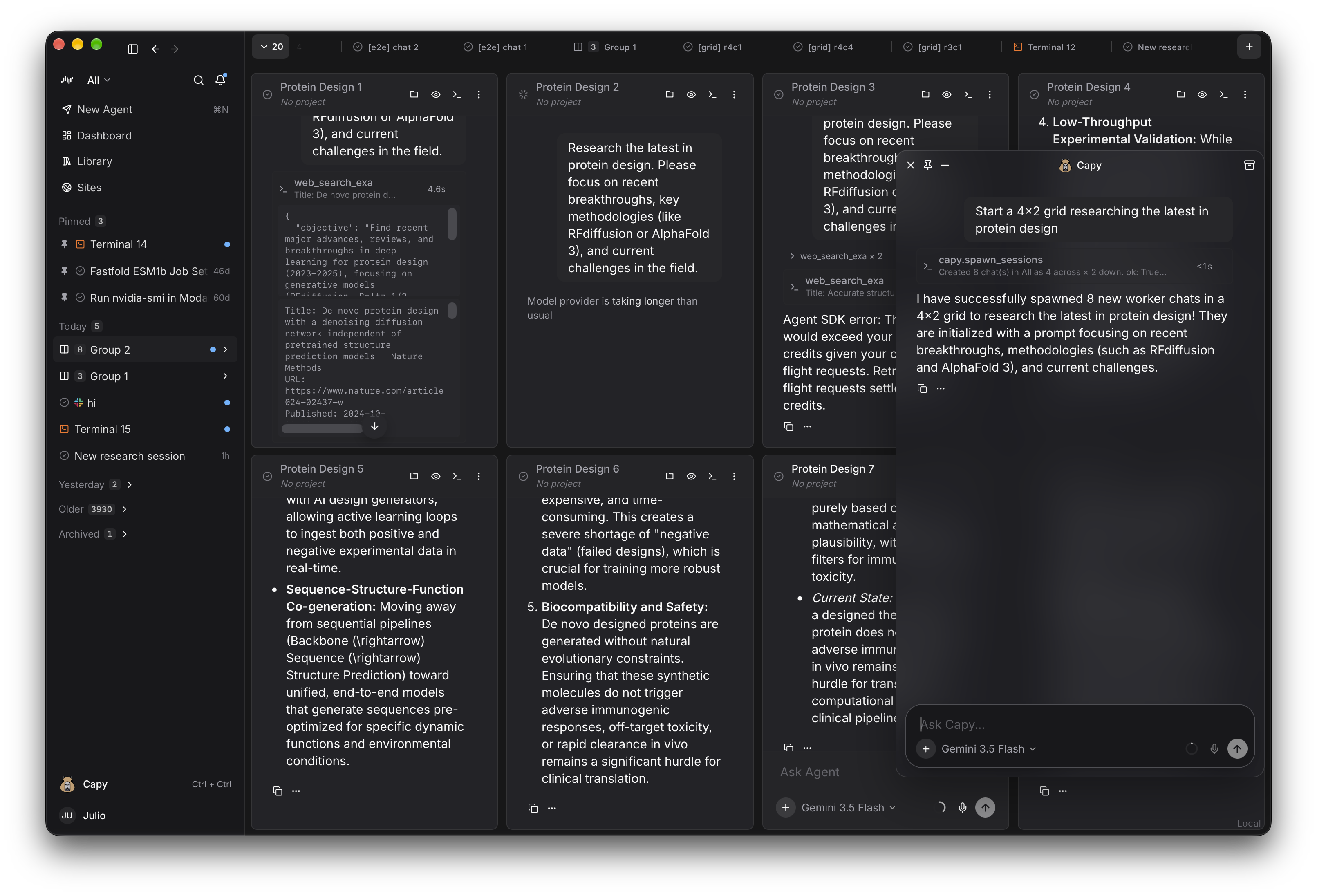Open the Library page
This screenshot has height=896, width=1317.
point(146,161)
